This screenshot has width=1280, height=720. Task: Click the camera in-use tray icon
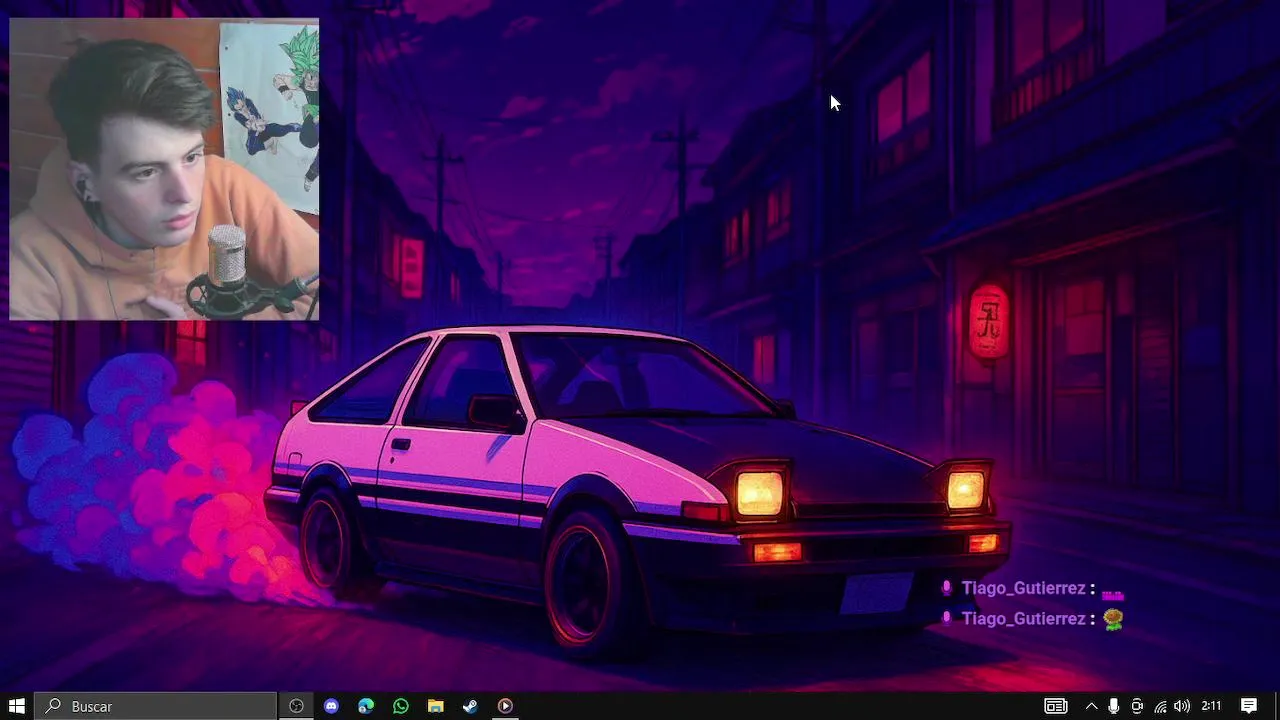(x=1137, y=706)
